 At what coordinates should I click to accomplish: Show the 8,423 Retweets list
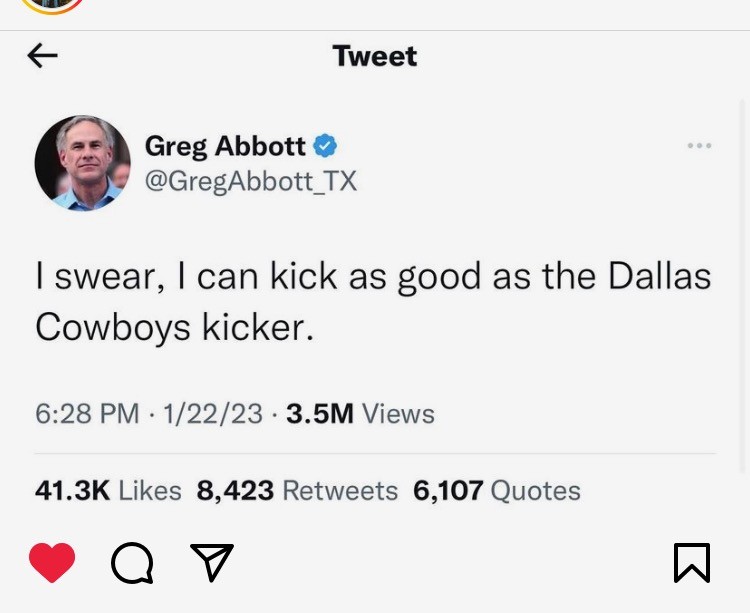click(297, 490)
